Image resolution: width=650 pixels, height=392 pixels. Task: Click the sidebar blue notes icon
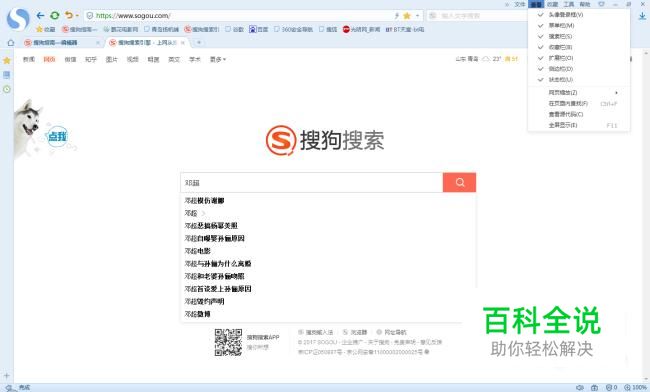click(x=7, y=75)
